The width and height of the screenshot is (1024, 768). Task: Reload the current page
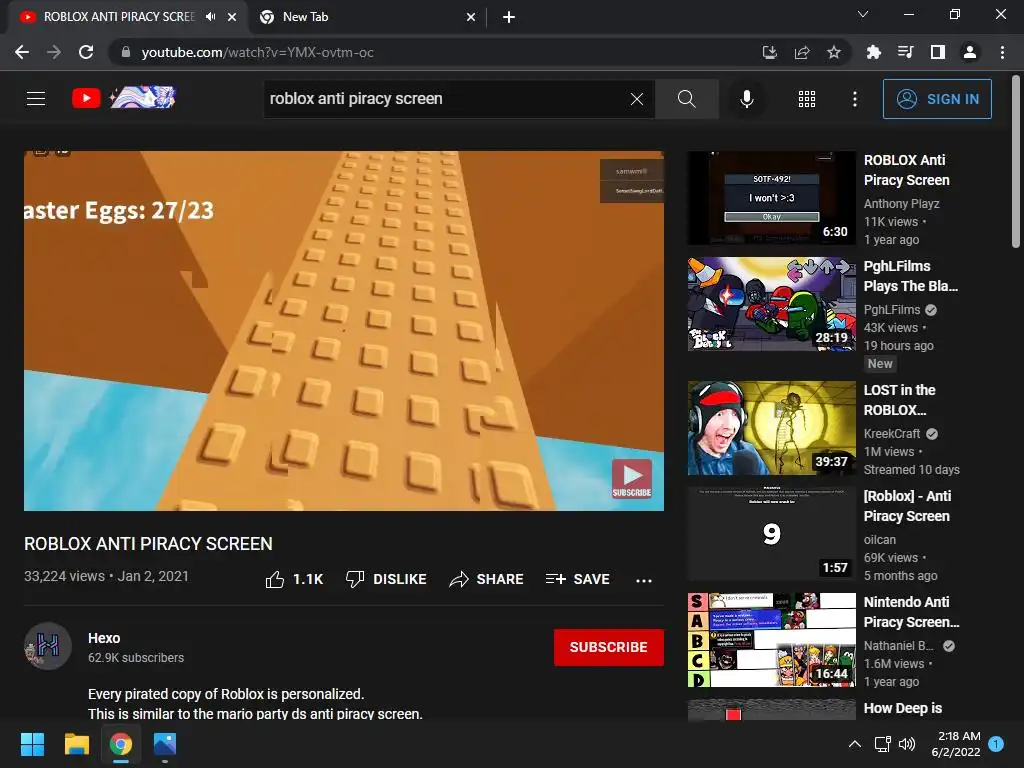coord(86,52)
